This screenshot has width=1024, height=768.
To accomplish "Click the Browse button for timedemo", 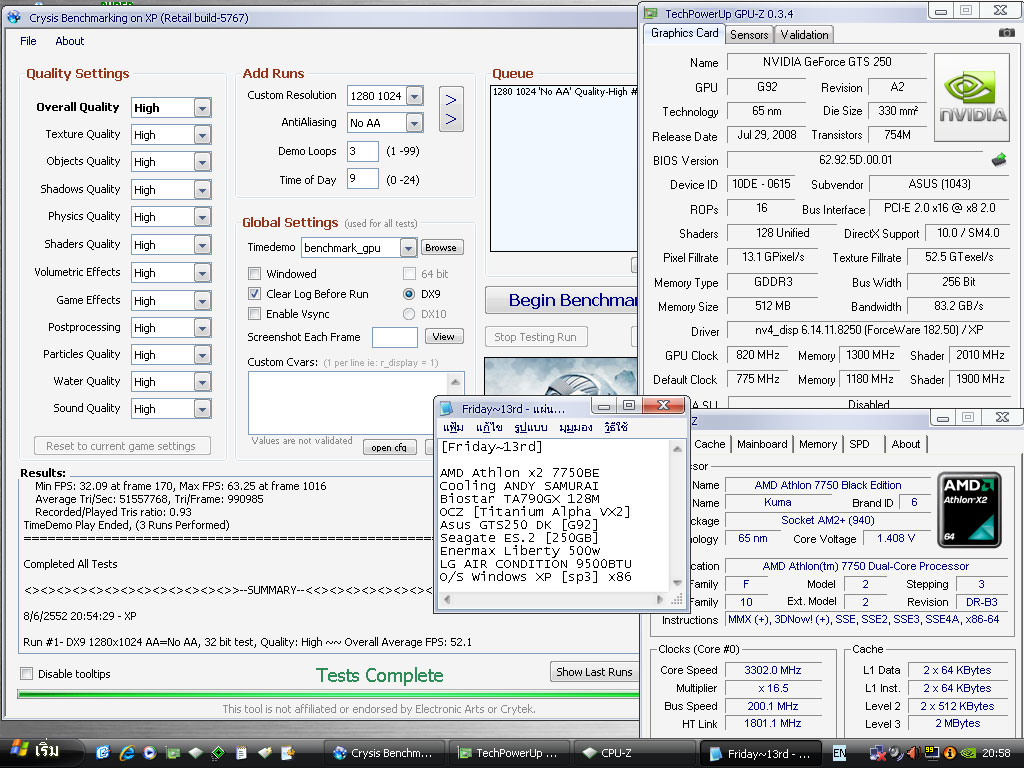I will (440, 248).
